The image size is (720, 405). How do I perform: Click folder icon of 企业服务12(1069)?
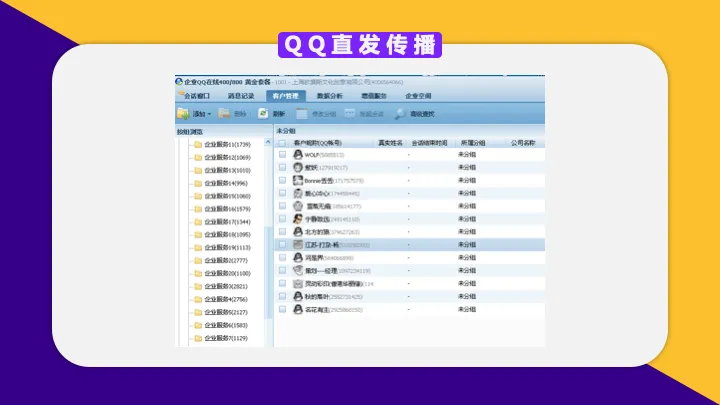[198, 158]
